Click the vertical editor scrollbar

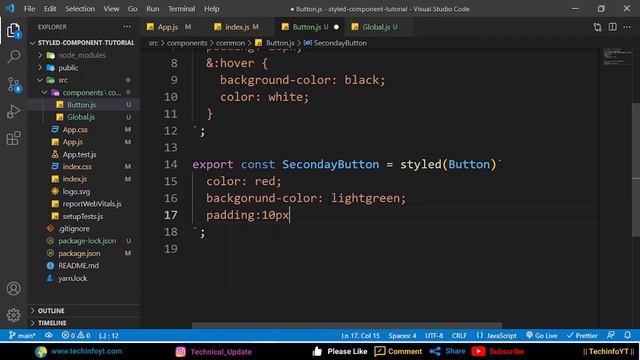click(x=636, y=169)
